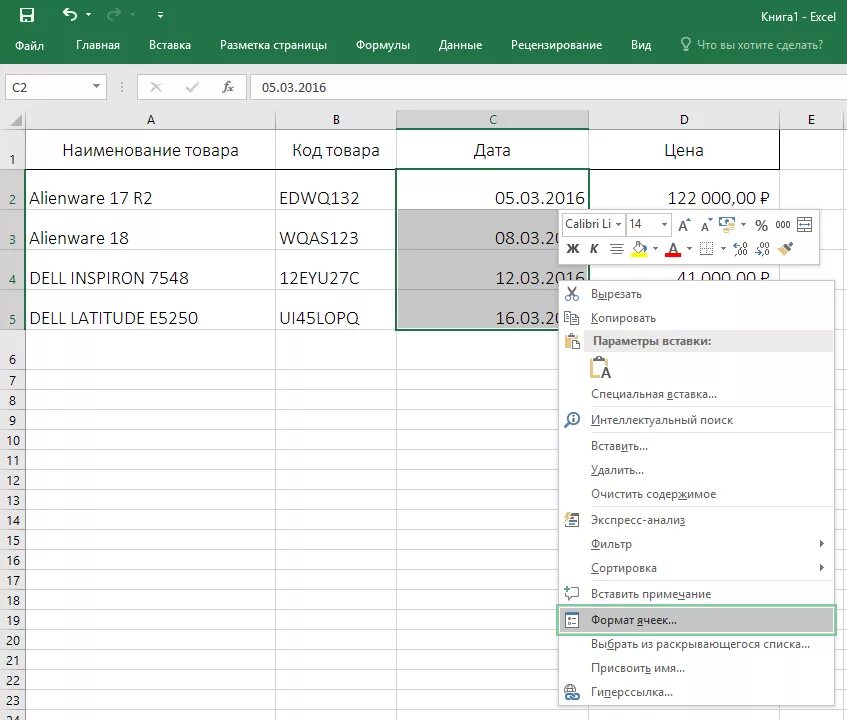The width and height of the screenshot is (847, 720).
Task: Open the Формулы ribbon tab
Action: point(382,45)
